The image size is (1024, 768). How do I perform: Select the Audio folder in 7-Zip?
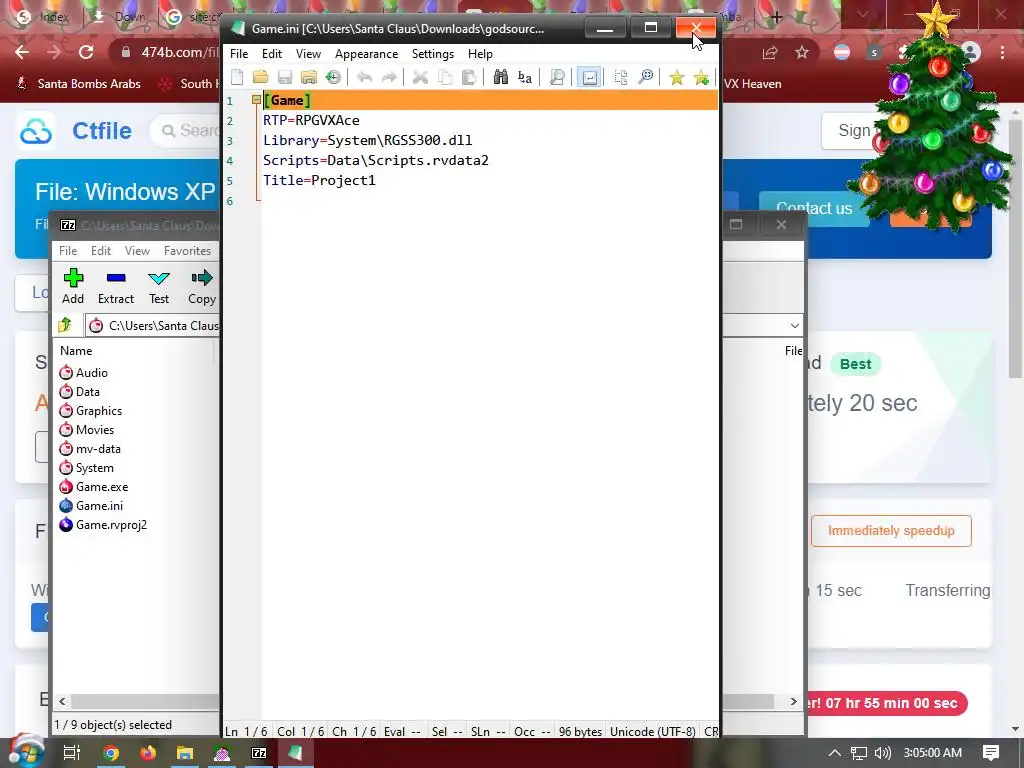(x=84, y=372)
